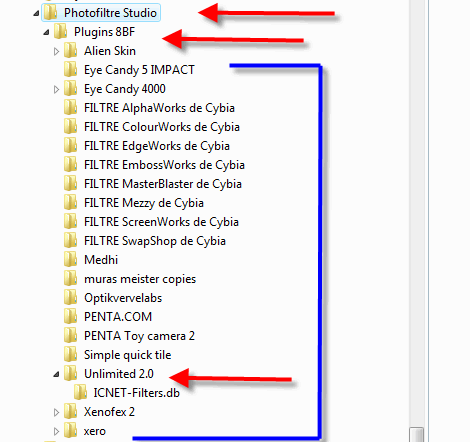Select muras meister copies folder name

coord(140,279)
